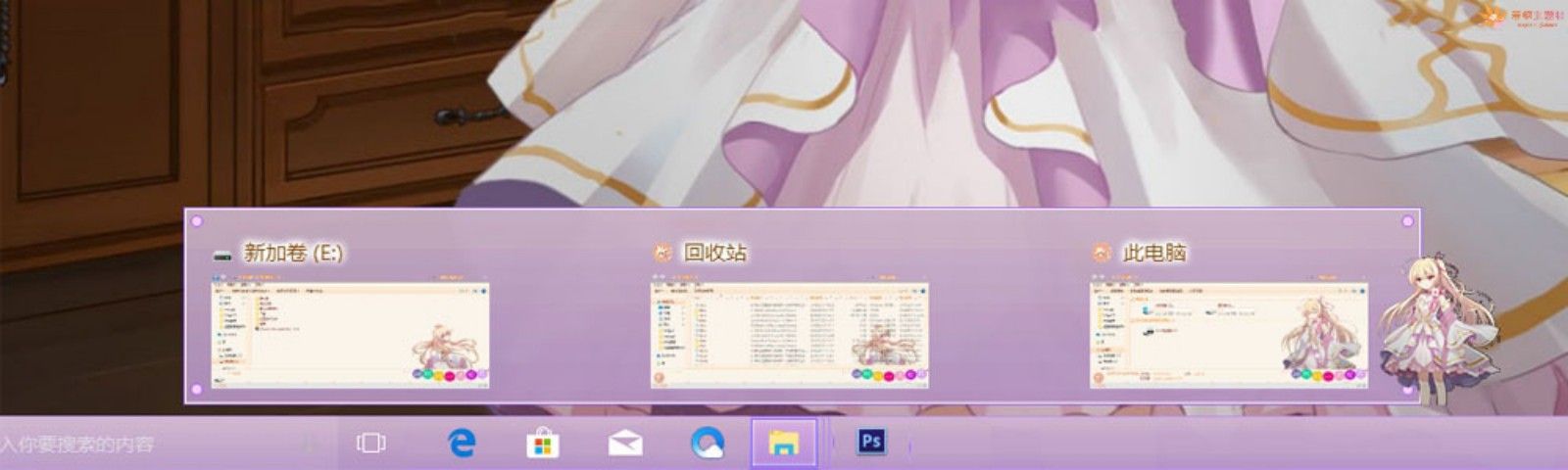Click the drive icon beside 新加卷 (E:)
Screen dimensions: 1568x470
pyautogui.click(x=223, y=255)
